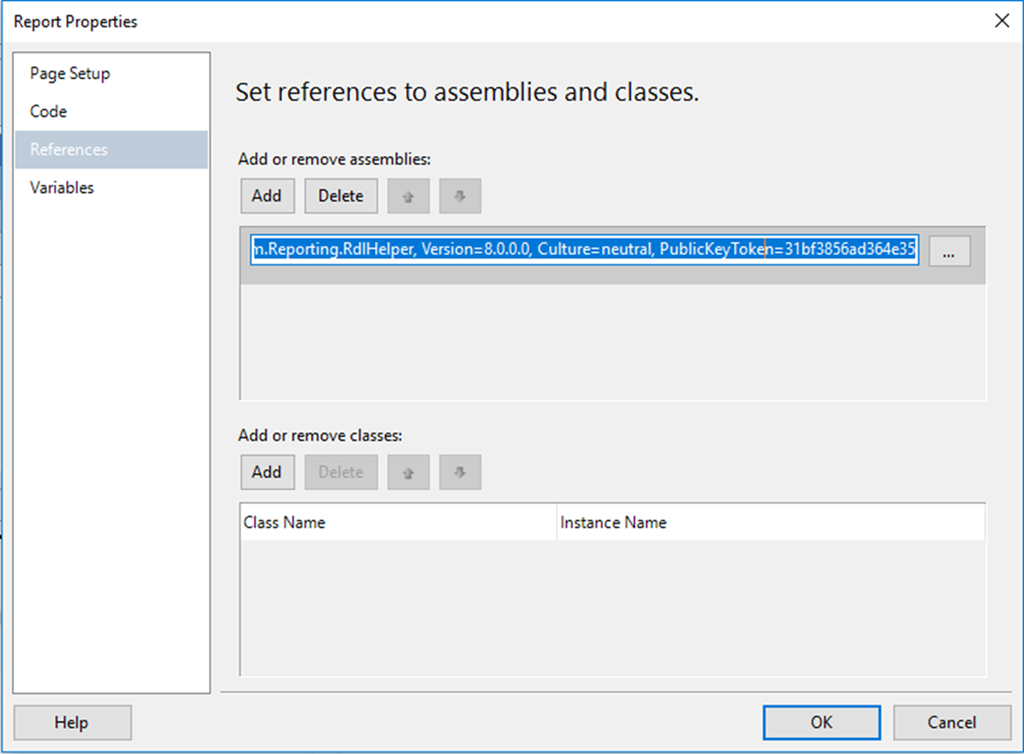Delete the selected assembly reference

pyautogui.click(x=341, y=196)
